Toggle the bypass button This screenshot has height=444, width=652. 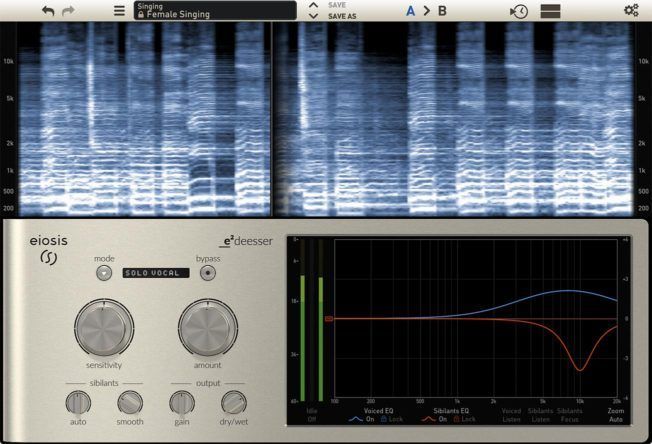click(x=207, y=273)
